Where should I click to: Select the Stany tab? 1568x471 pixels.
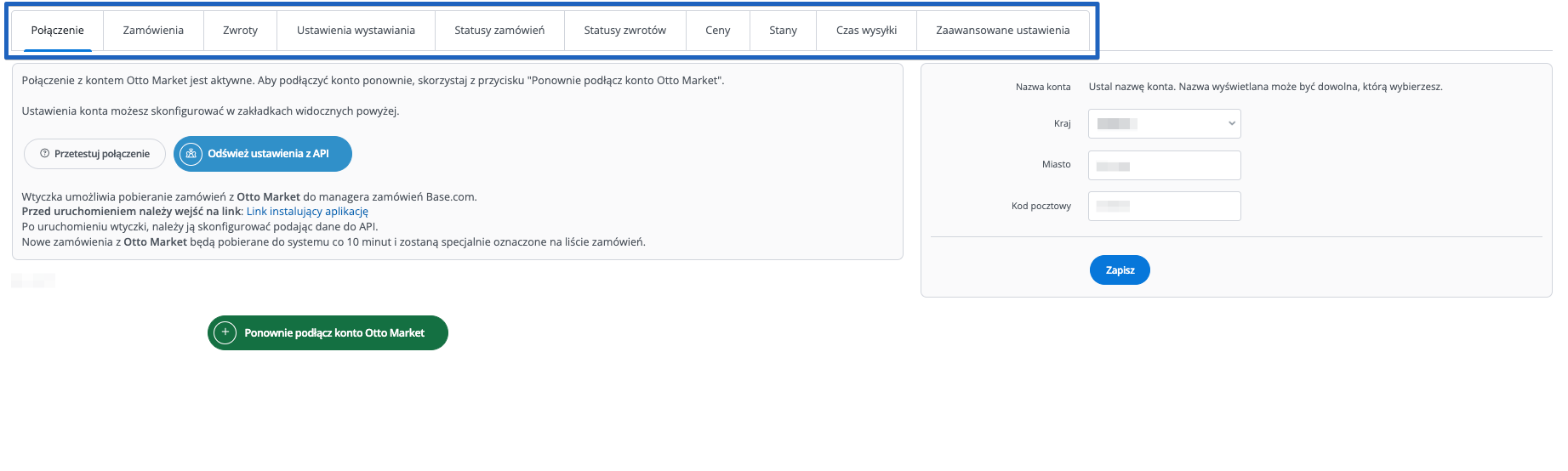coord(783,31)
